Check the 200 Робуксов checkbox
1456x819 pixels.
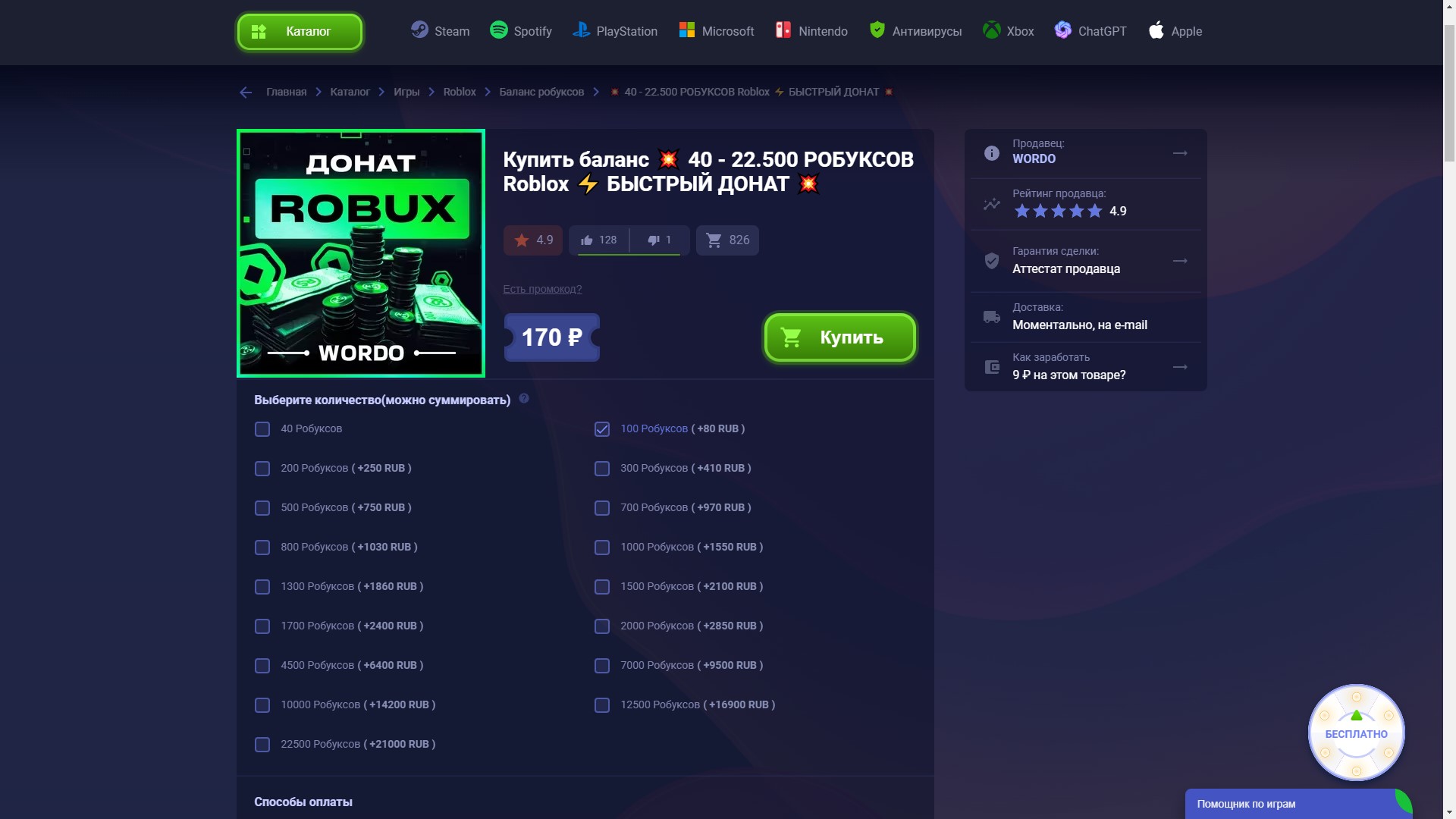click(262, 469)
